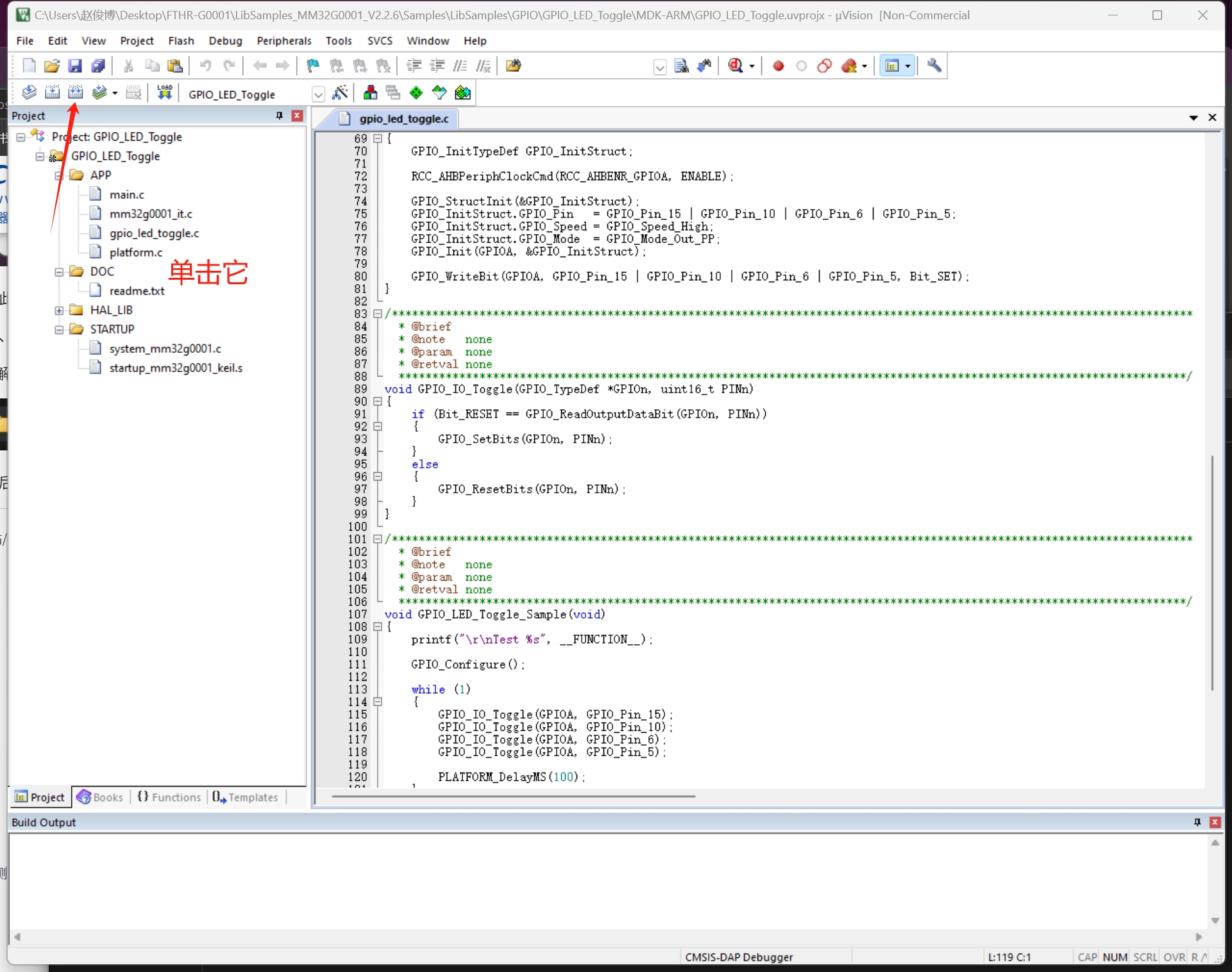Collapse the STARTUP folder node
Screen dimensions: 1232x972
coord(59,329)
